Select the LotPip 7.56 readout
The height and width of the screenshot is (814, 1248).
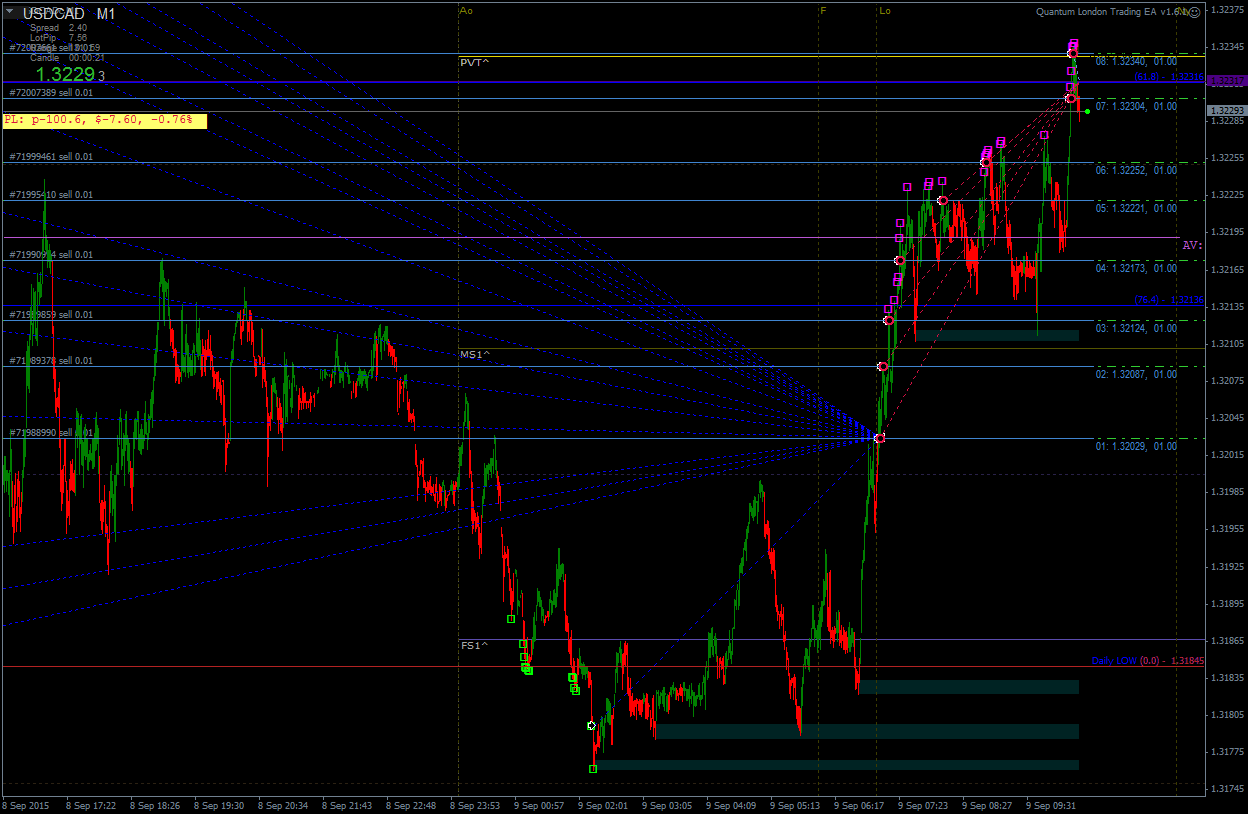click(58, 38)
